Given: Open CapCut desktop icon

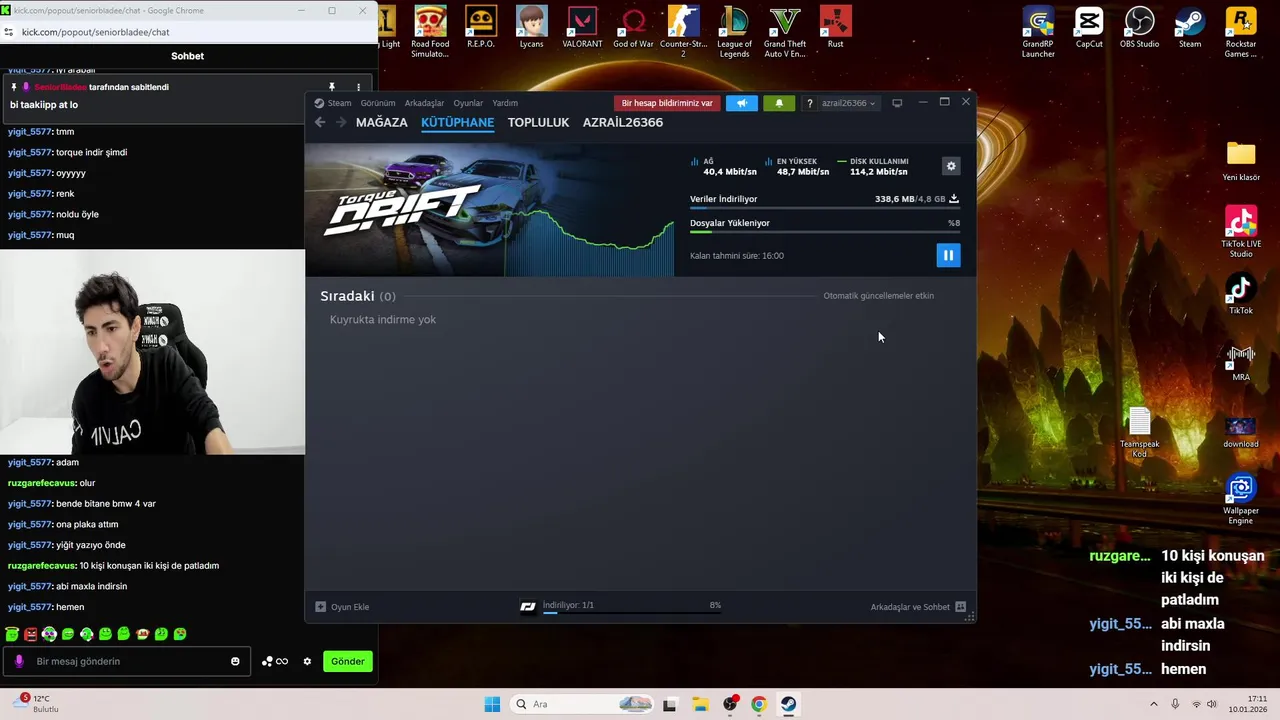Looking at the screenshot, I should (1089, 28).
